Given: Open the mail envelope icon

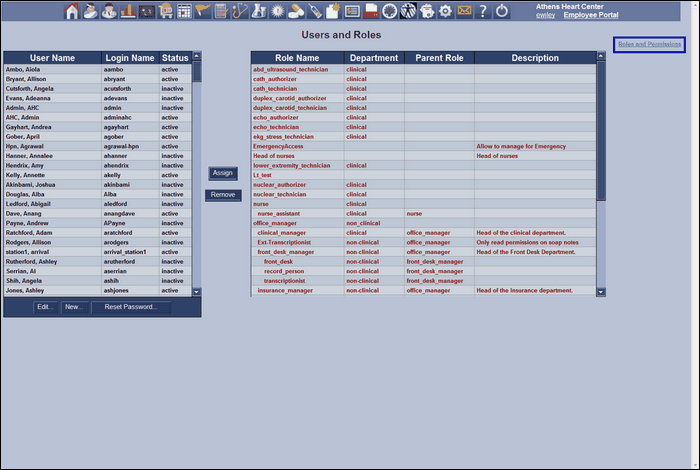Looking at the screenshot, I should pos(464,10).
